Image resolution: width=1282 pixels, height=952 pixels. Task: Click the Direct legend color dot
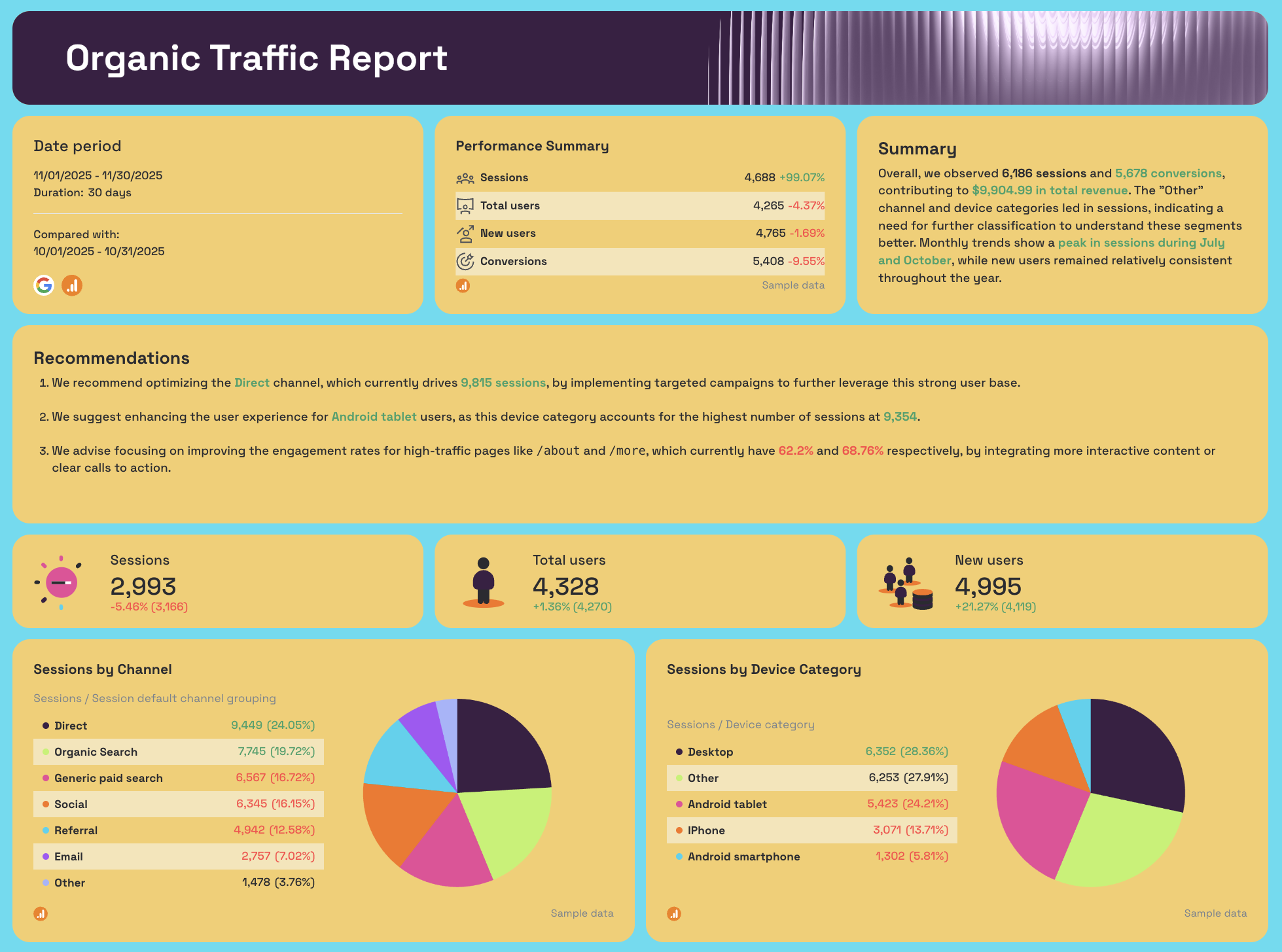(x=45, y=725)
